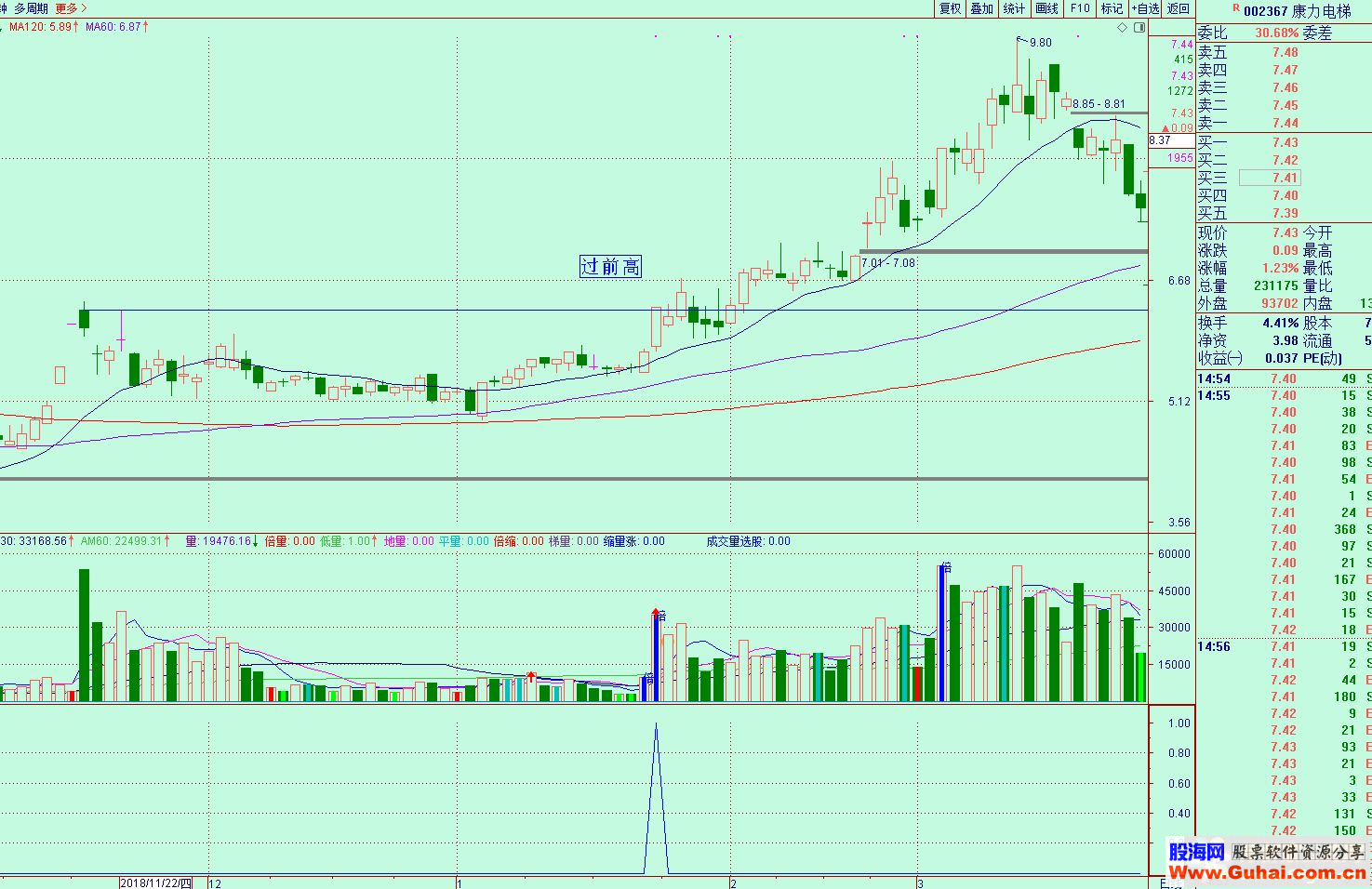
Task: Click the month 2 marker on time axis
Action: pyautogui.click(x=733, y=882)
